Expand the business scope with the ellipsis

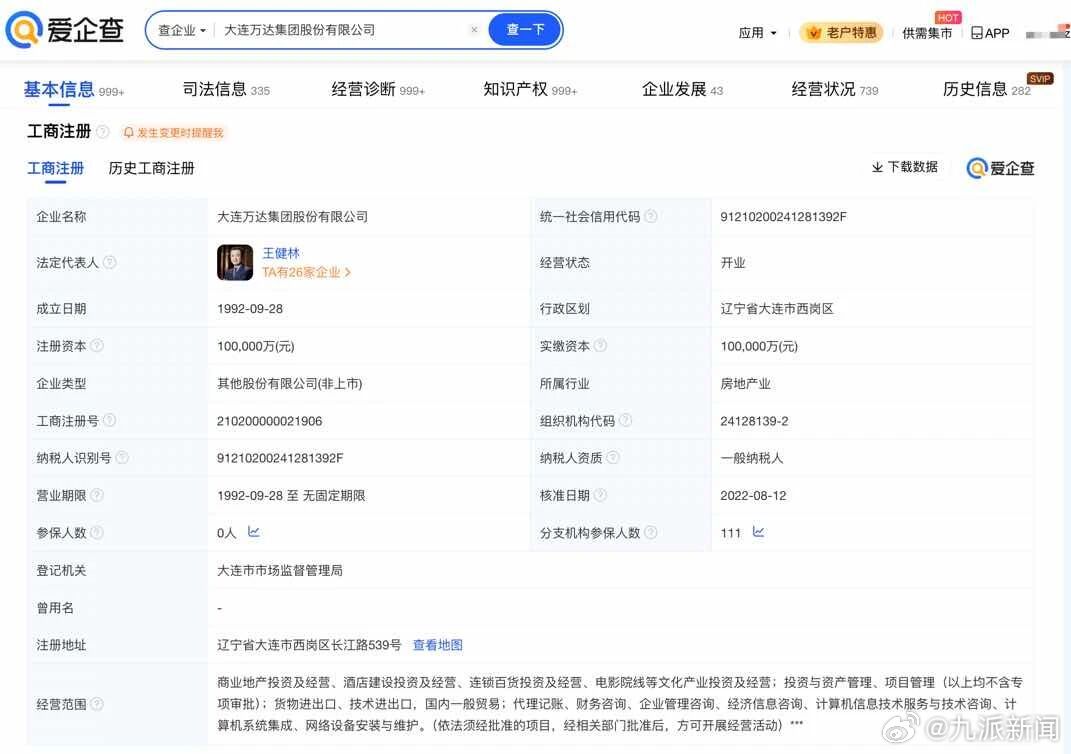pos(796,723)
